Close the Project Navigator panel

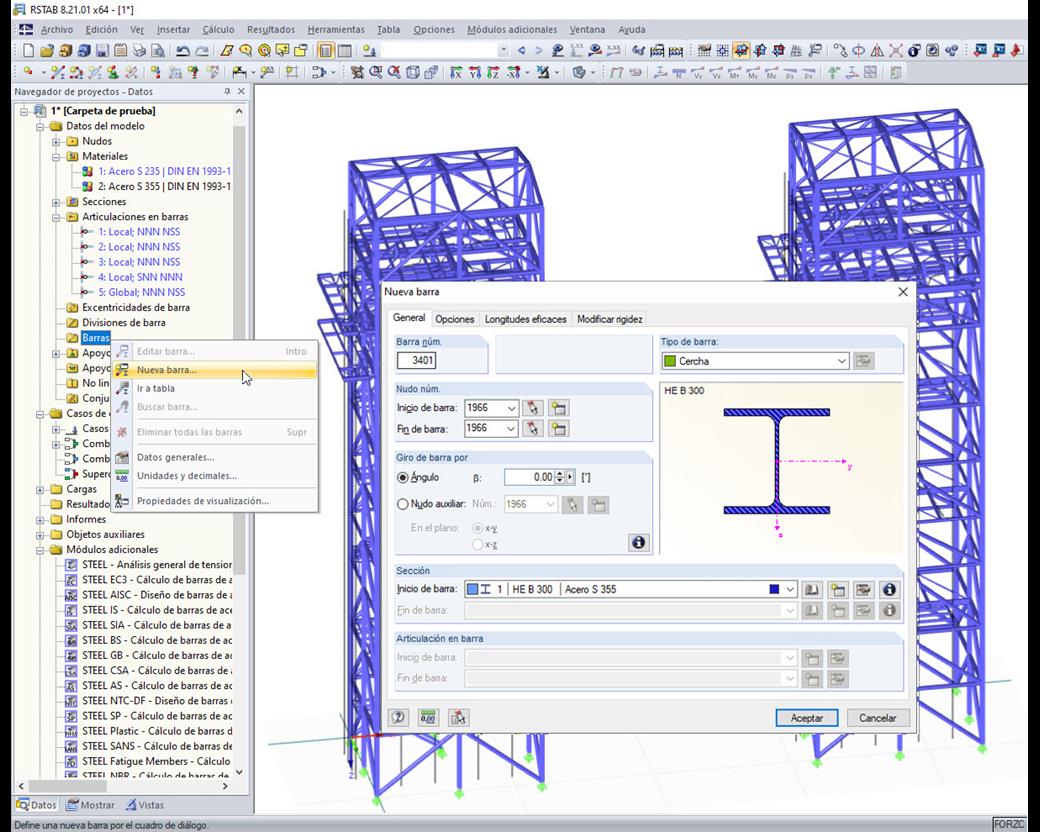click(x=241, y=92)
